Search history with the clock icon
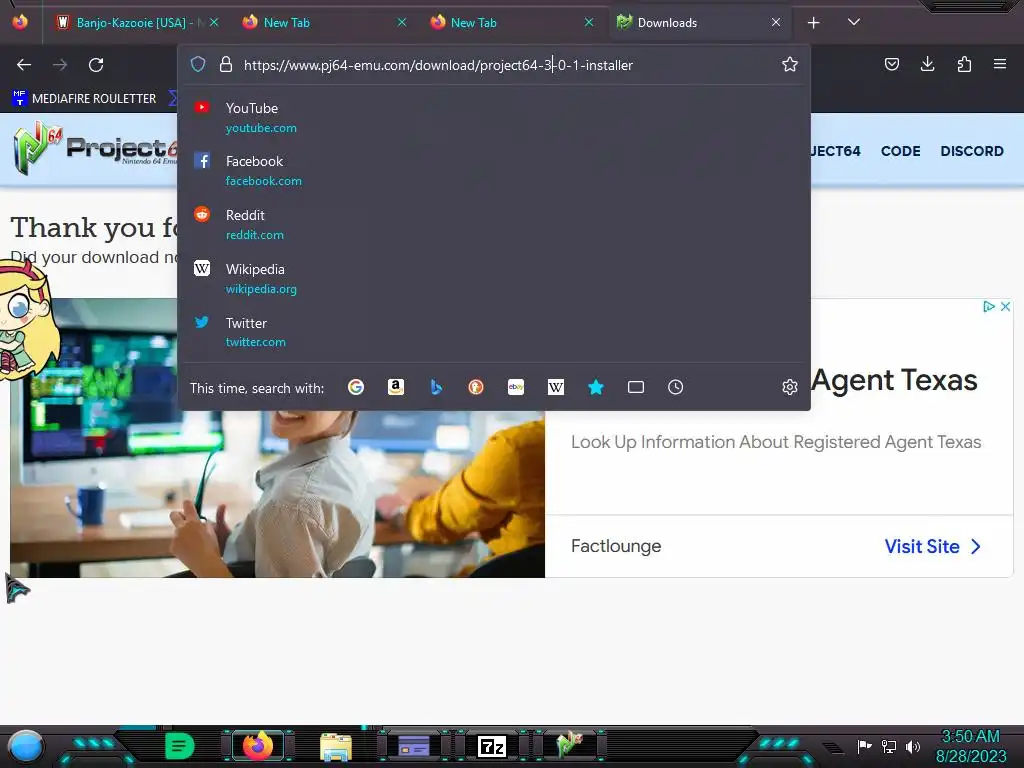The height and width of the screenshot is (768, 1024). (675, 387)
